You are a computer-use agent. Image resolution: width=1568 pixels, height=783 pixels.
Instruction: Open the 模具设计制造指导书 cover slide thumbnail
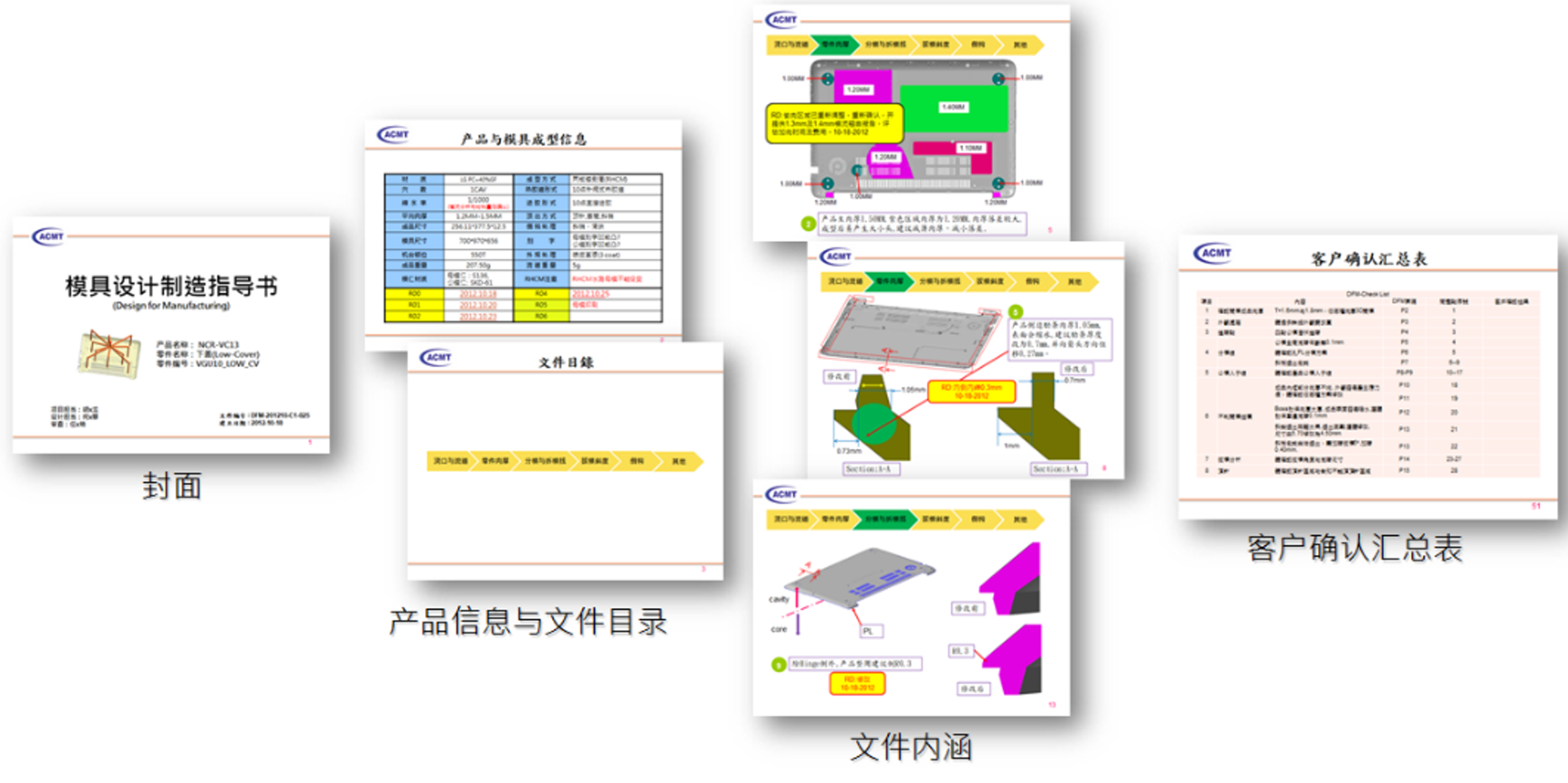pyautogui.click(x=171, y=335)
